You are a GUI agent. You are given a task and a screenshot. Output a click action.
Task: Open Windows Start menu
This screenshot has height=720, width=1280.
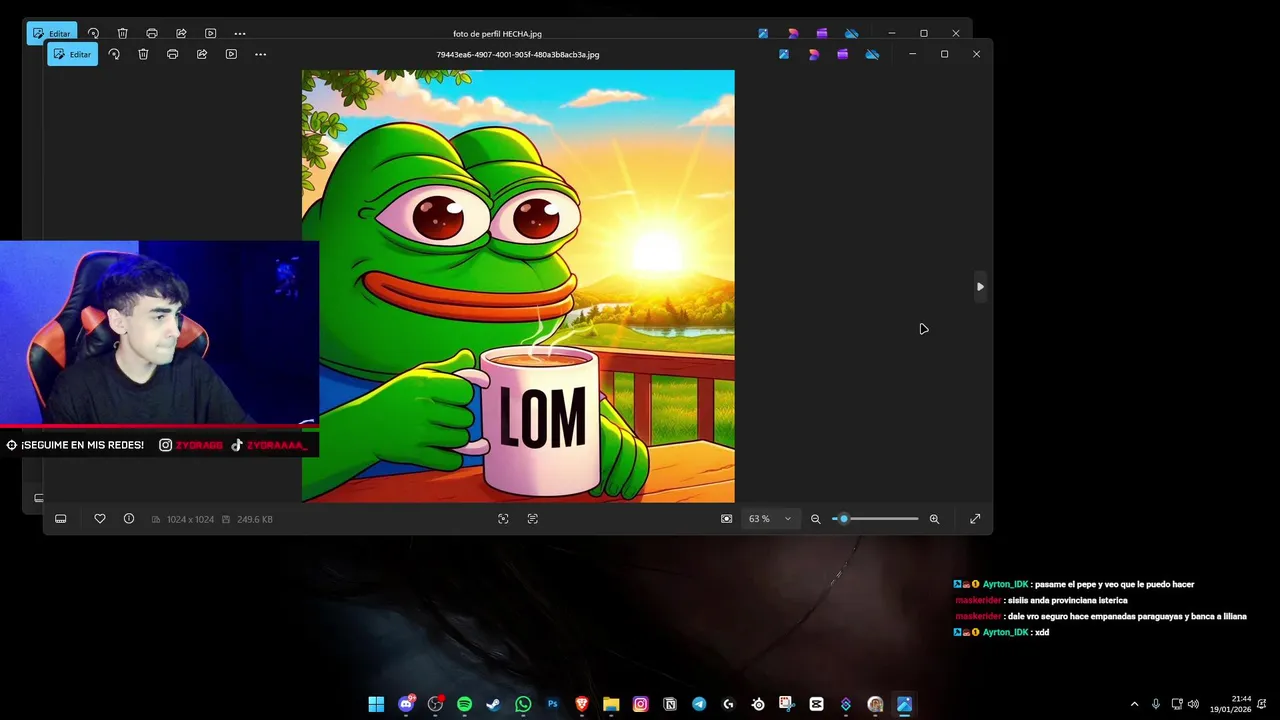pos(376,704)
